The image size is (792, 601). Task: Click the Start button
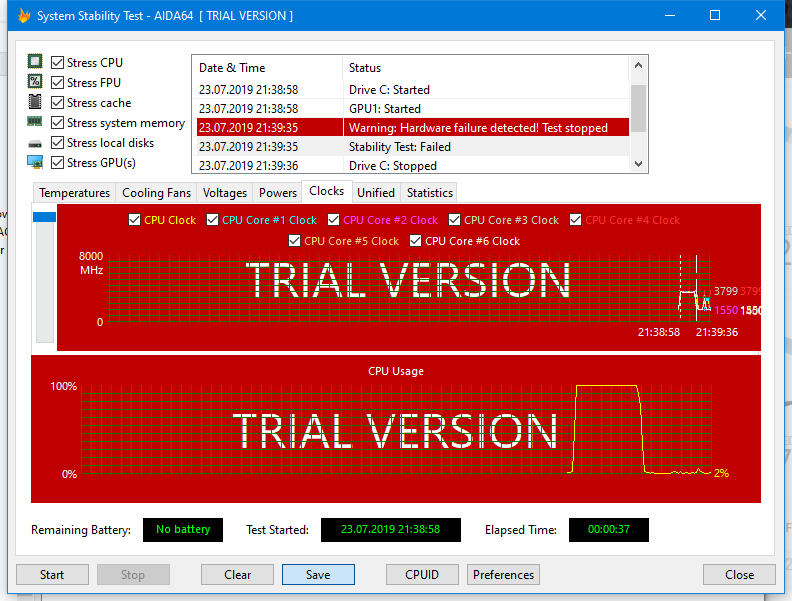coord(52,575)
